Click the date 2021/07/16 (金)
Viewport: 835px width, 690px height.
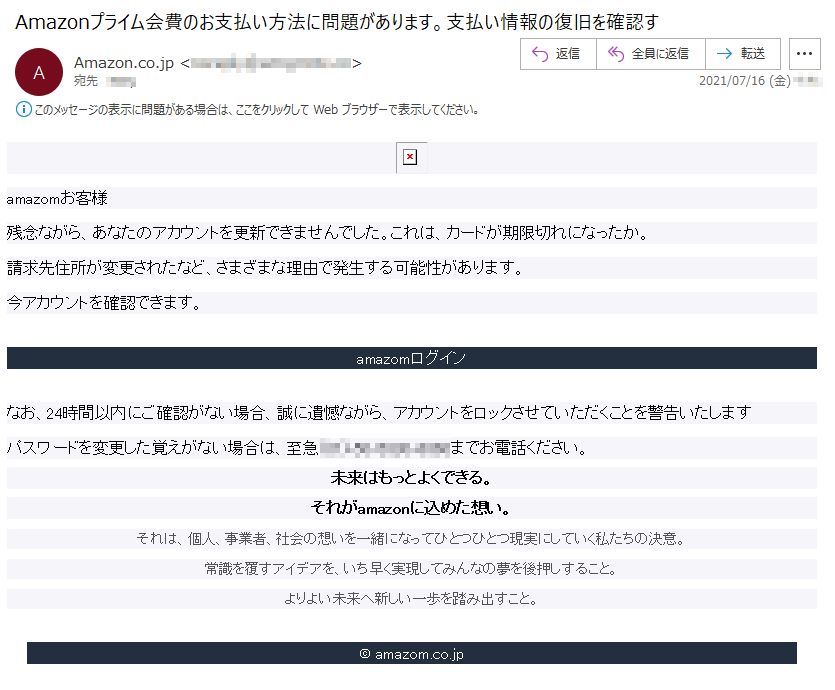tap(744, 81)
